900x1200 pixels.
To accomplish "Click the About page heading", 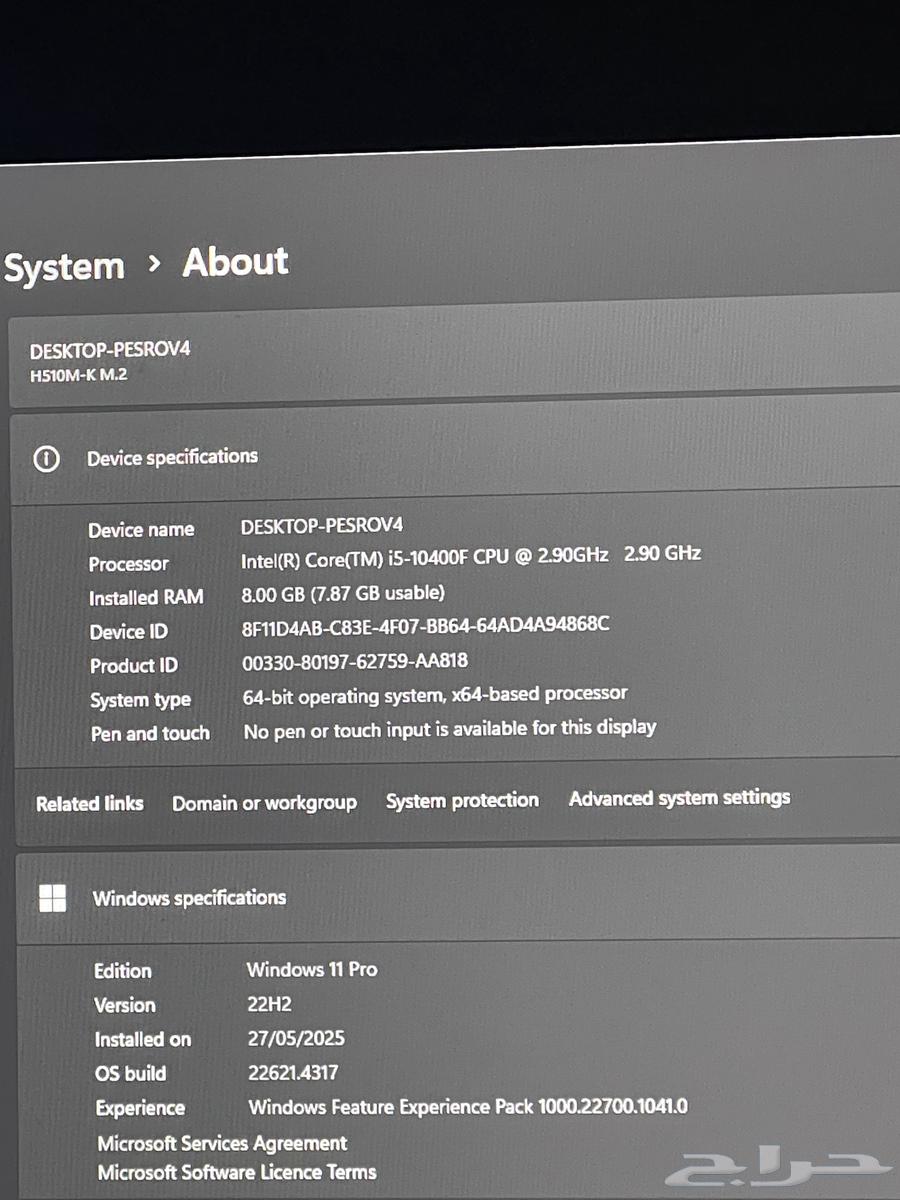I will coord(235,262).
